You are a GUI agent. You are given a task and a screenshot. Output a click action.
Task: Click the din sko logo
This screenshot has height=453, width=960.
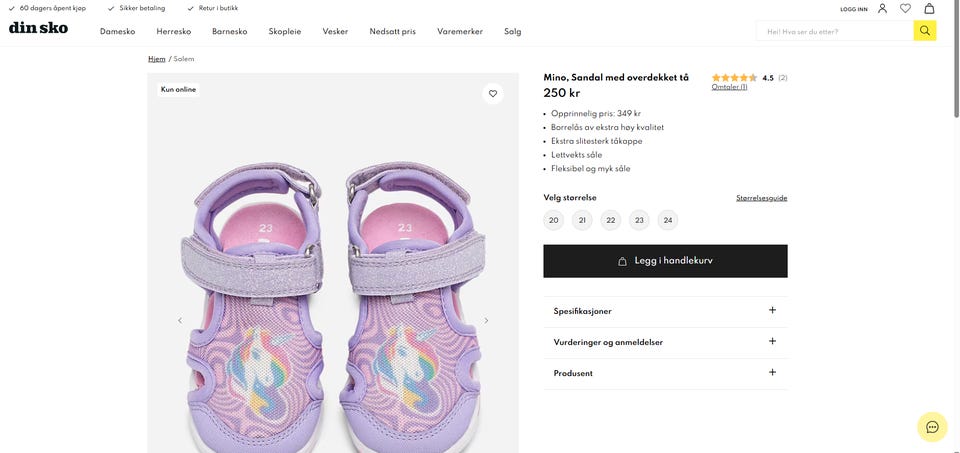click(39, 28)
